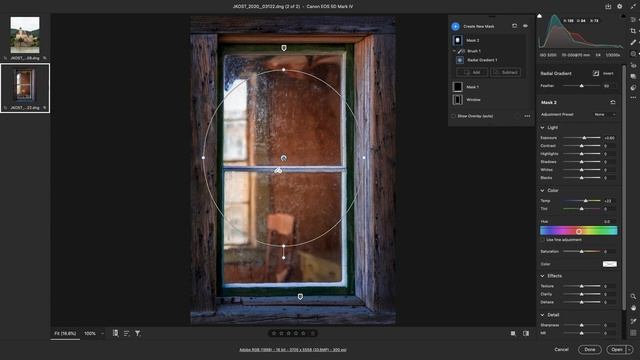The image size is (640, 360).
Task: Click the save image icon at top right
Action: tap(608, 6)
